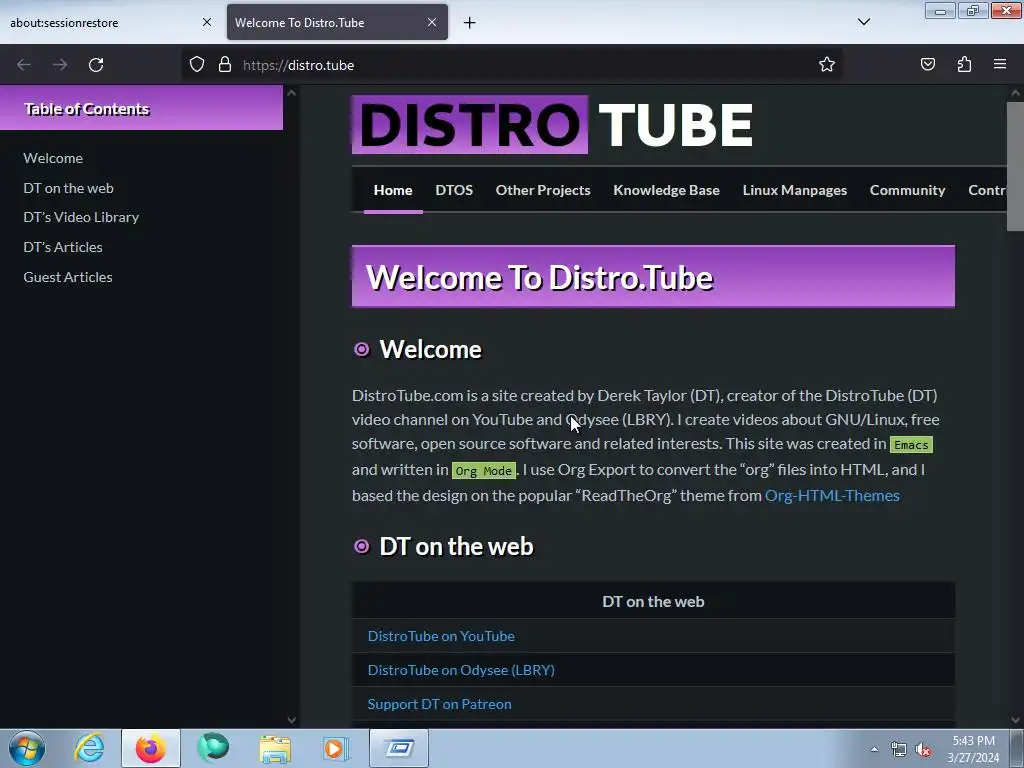Open a new tab with plus button

(x=470, y=23)
